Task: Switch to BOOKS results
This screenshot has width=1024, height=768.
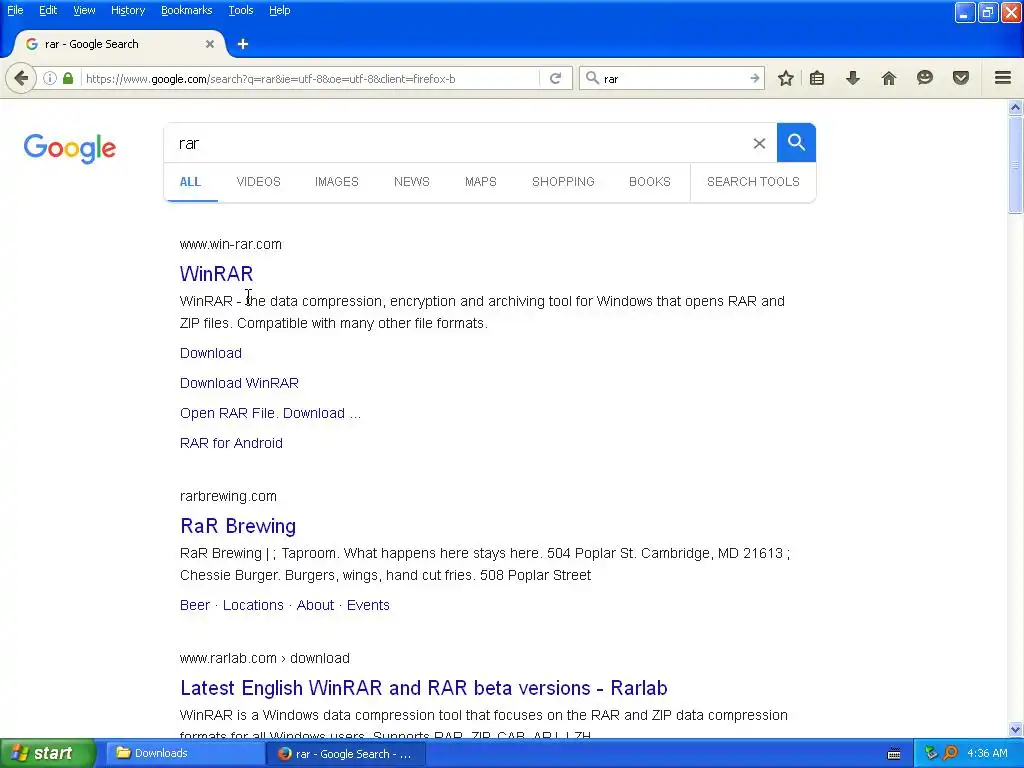Action: point(650,182)
